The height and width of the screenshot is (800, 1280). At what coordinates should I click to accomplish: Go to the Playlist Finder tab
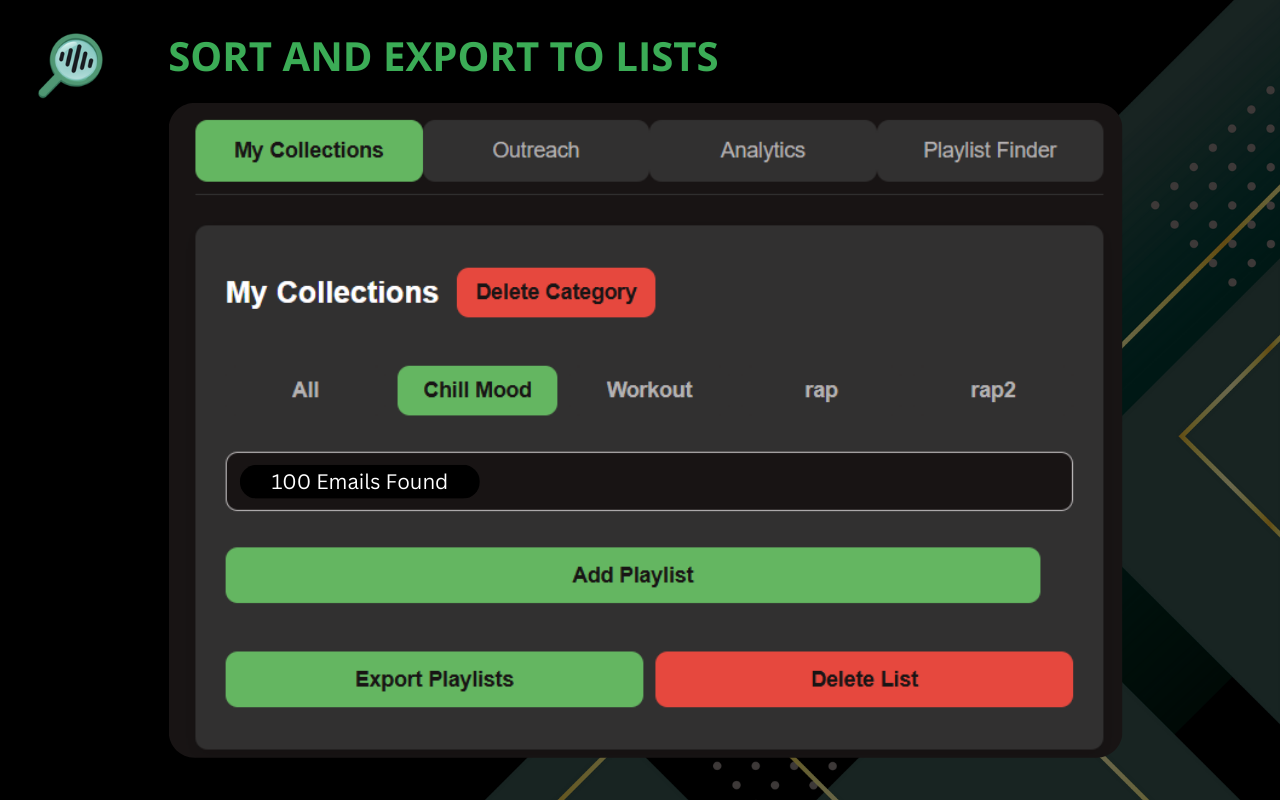point(990,151)
